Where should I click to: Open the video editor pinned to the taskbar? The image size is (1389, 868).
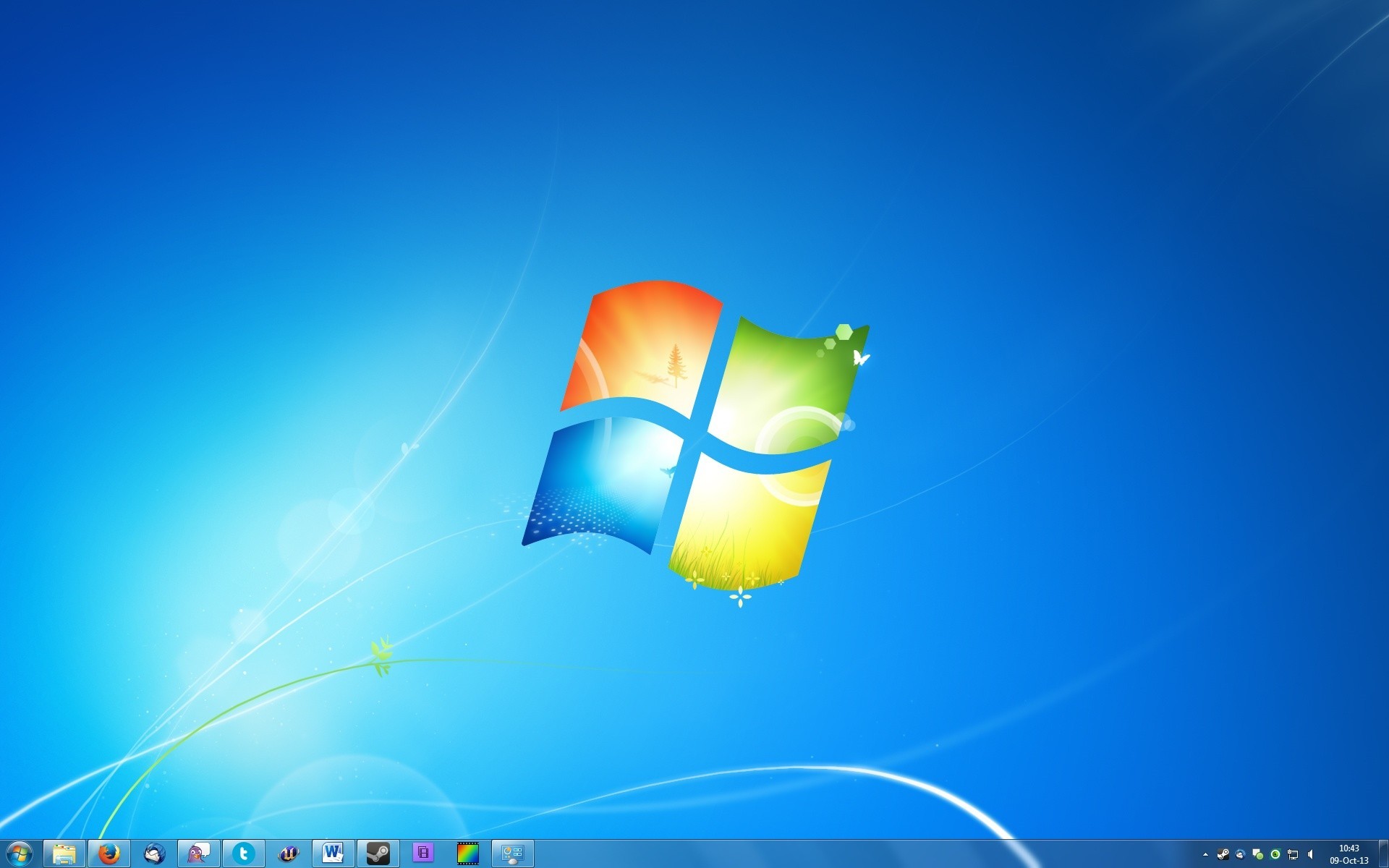422,854
